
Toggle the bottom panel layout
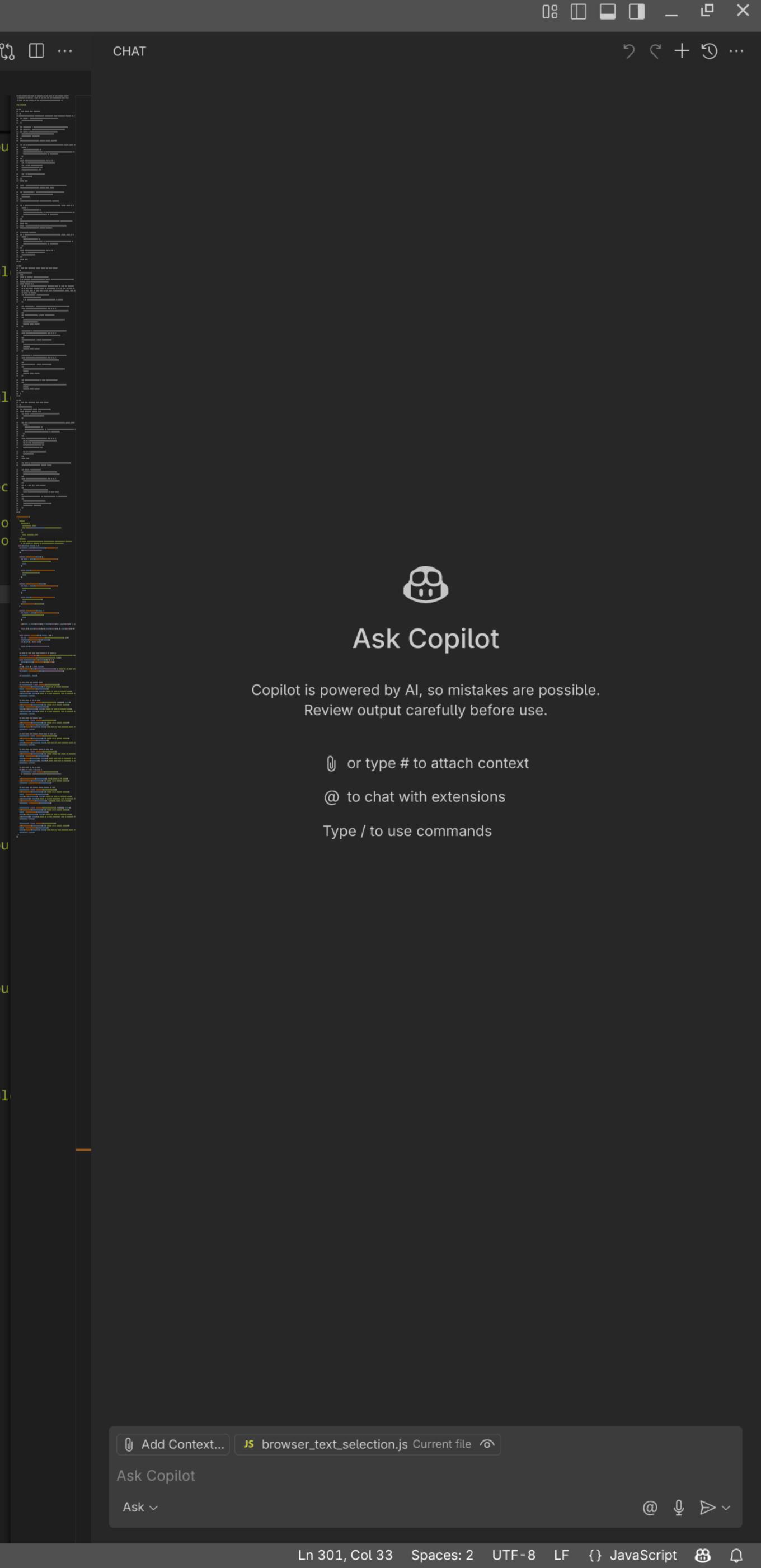point(608,12)
